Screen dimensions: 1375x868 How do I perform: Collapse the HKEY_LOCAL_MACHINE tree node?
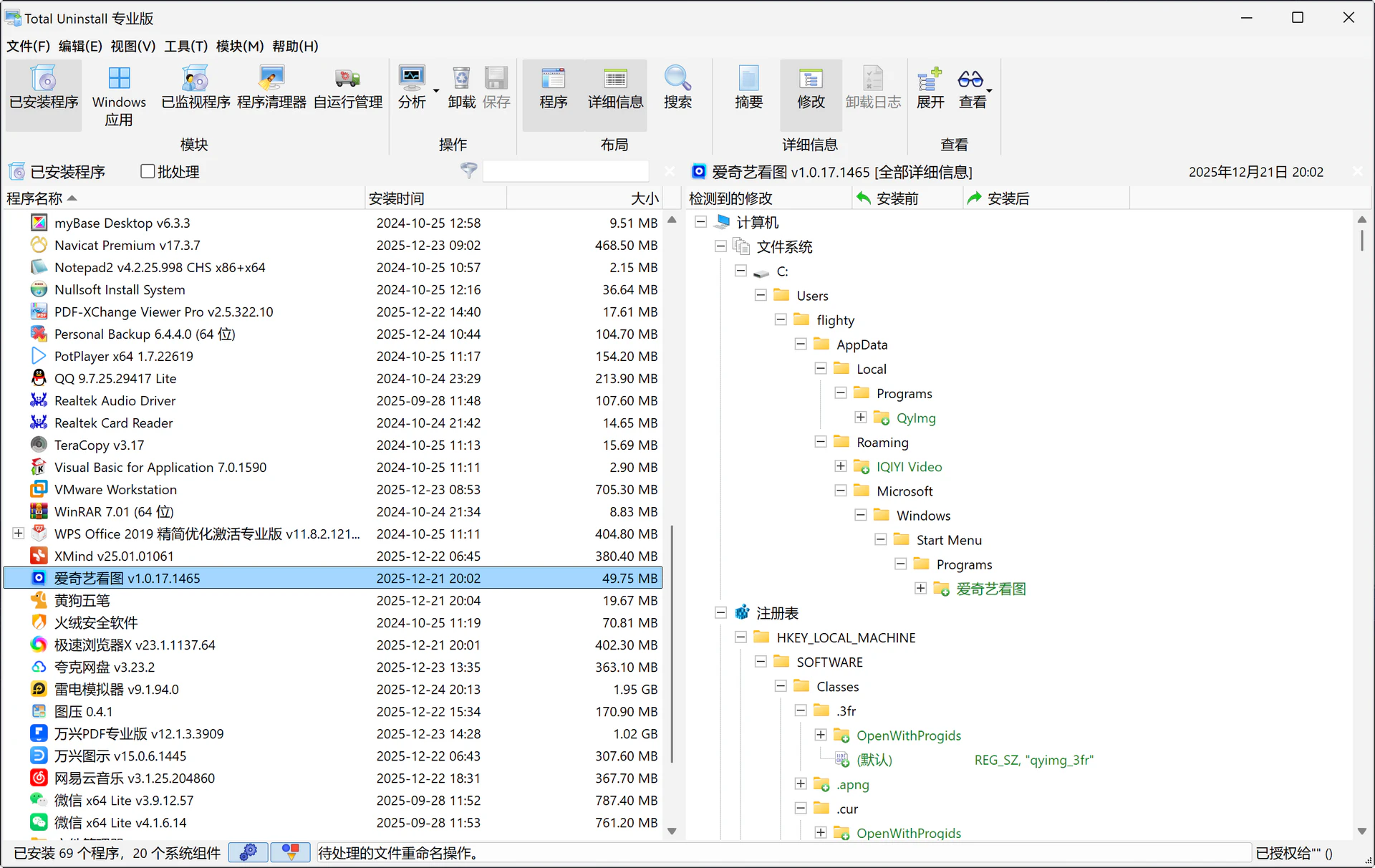point(740,637)
